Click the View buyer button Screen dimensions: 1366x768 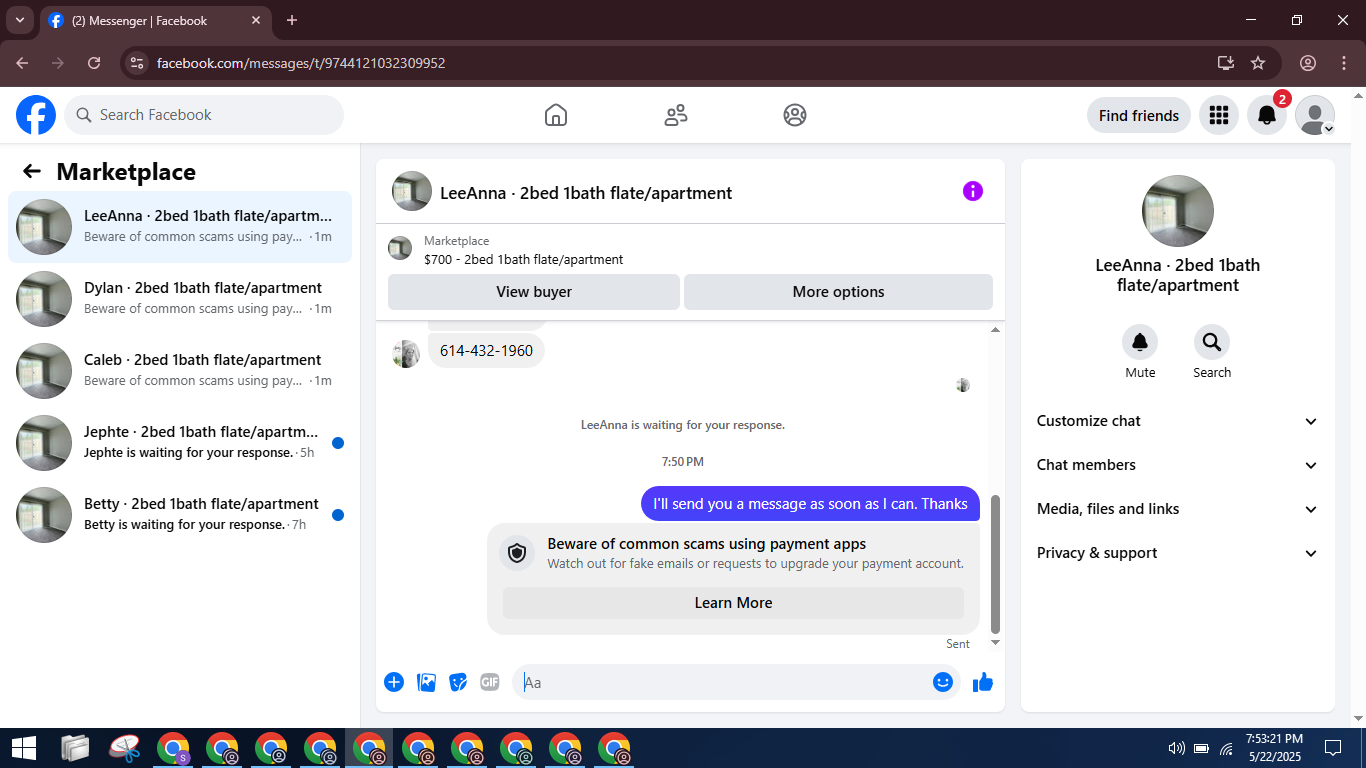pos(534,292)
